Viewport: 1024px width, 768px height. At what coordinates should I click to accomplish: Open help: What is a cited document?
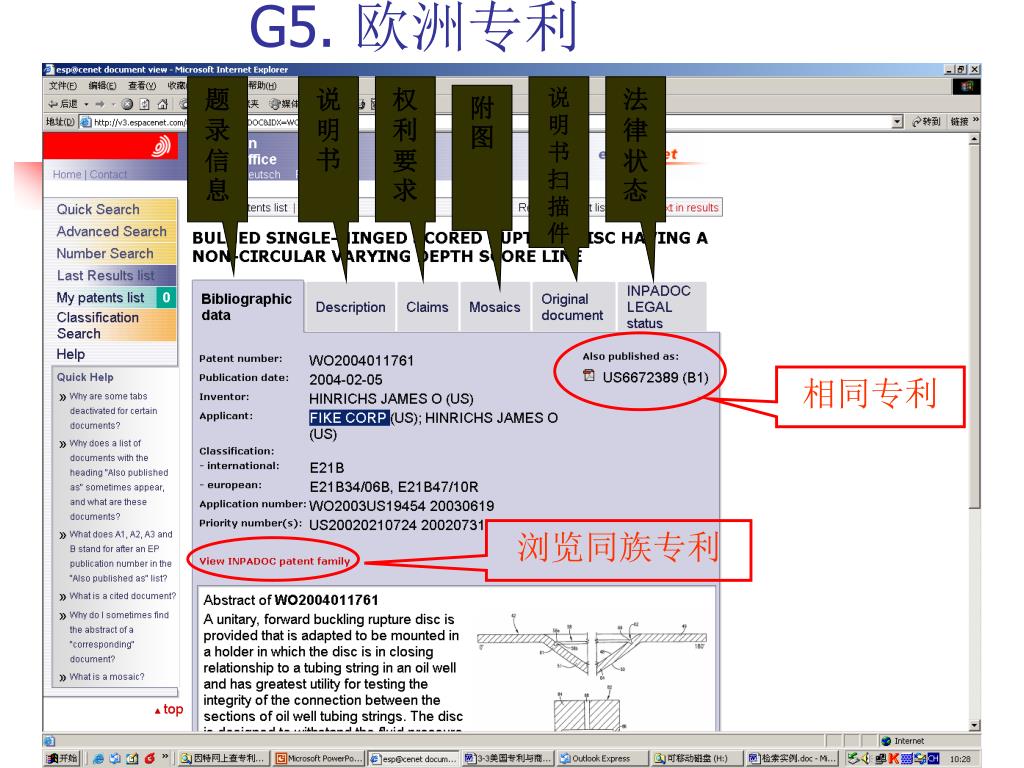click(x=123, y=596)
